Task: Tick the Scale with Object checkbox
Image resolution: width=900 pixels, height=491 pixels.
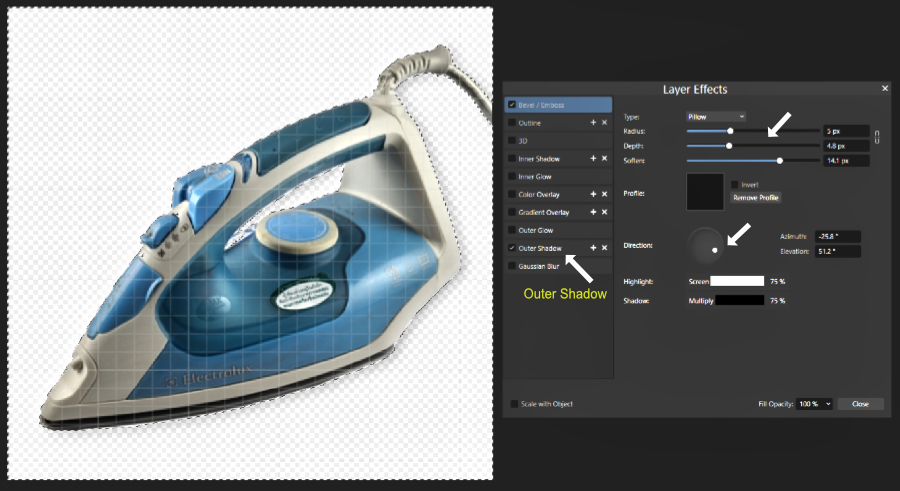Action: coord(515,404)
